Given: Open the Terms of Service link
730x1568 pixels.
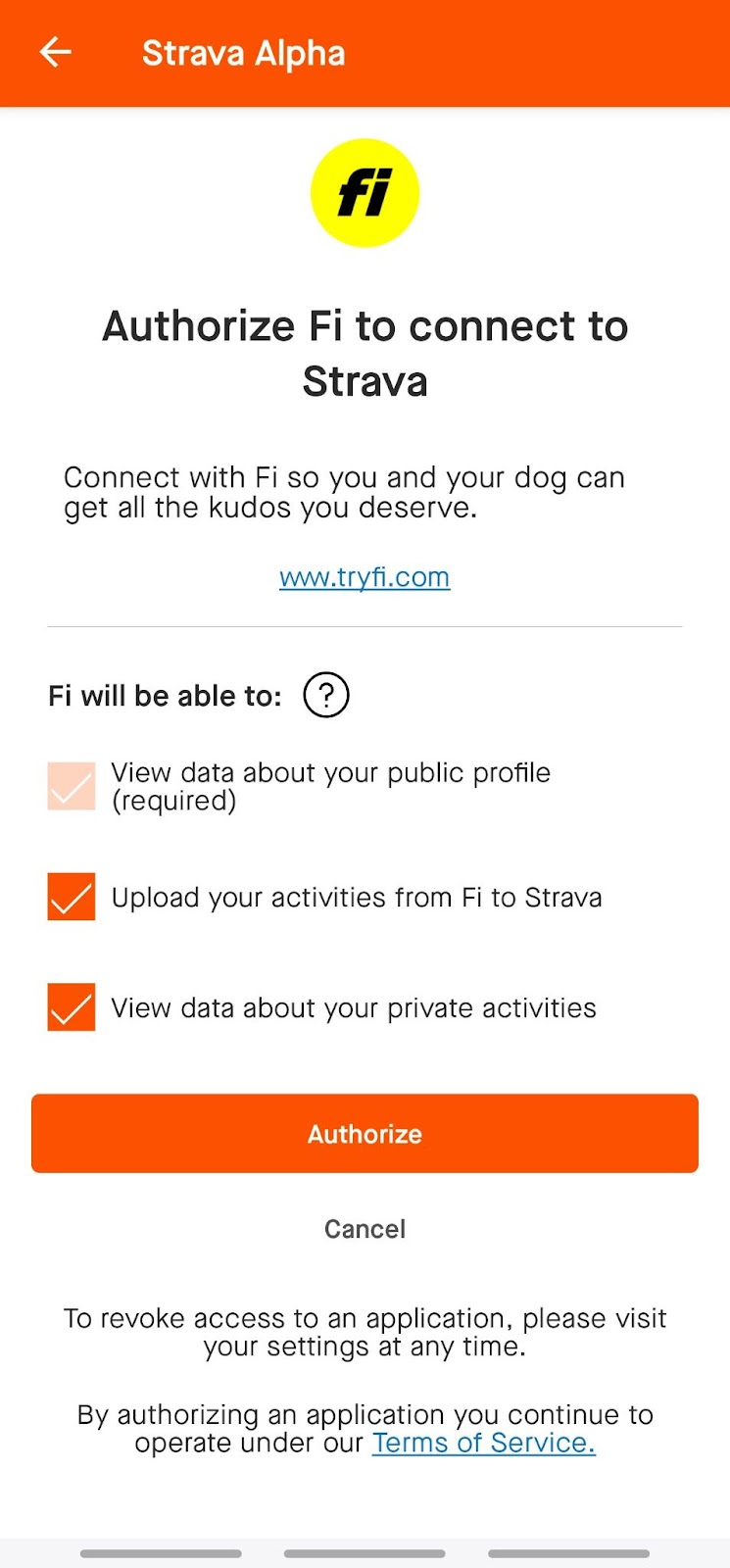Looking at the screenshot, I should tap(484, 1443).
